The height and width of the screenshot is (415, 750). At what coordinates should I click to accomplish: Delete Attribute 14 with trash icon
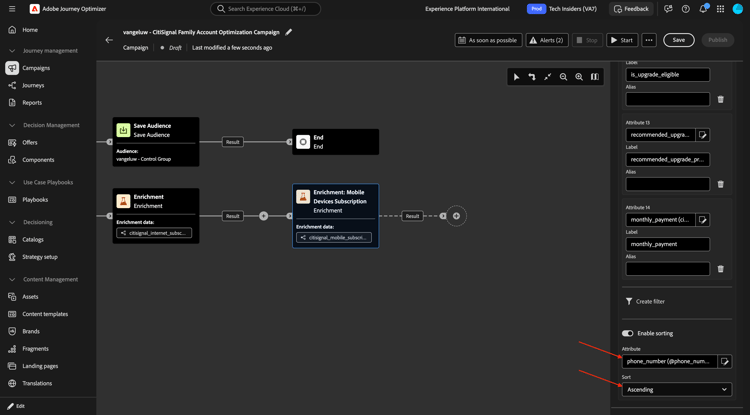720,269
